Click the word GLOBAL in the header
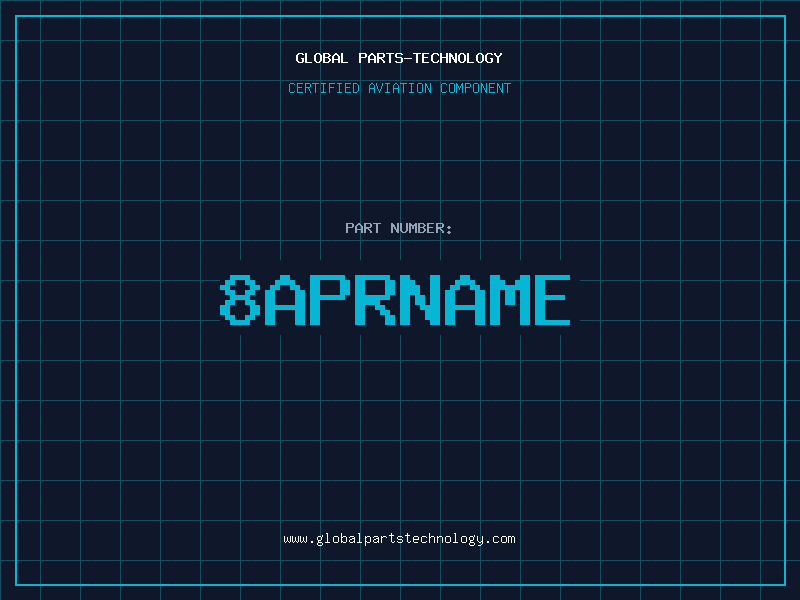This screenshot has height=600, width=800. click(322, 58)
